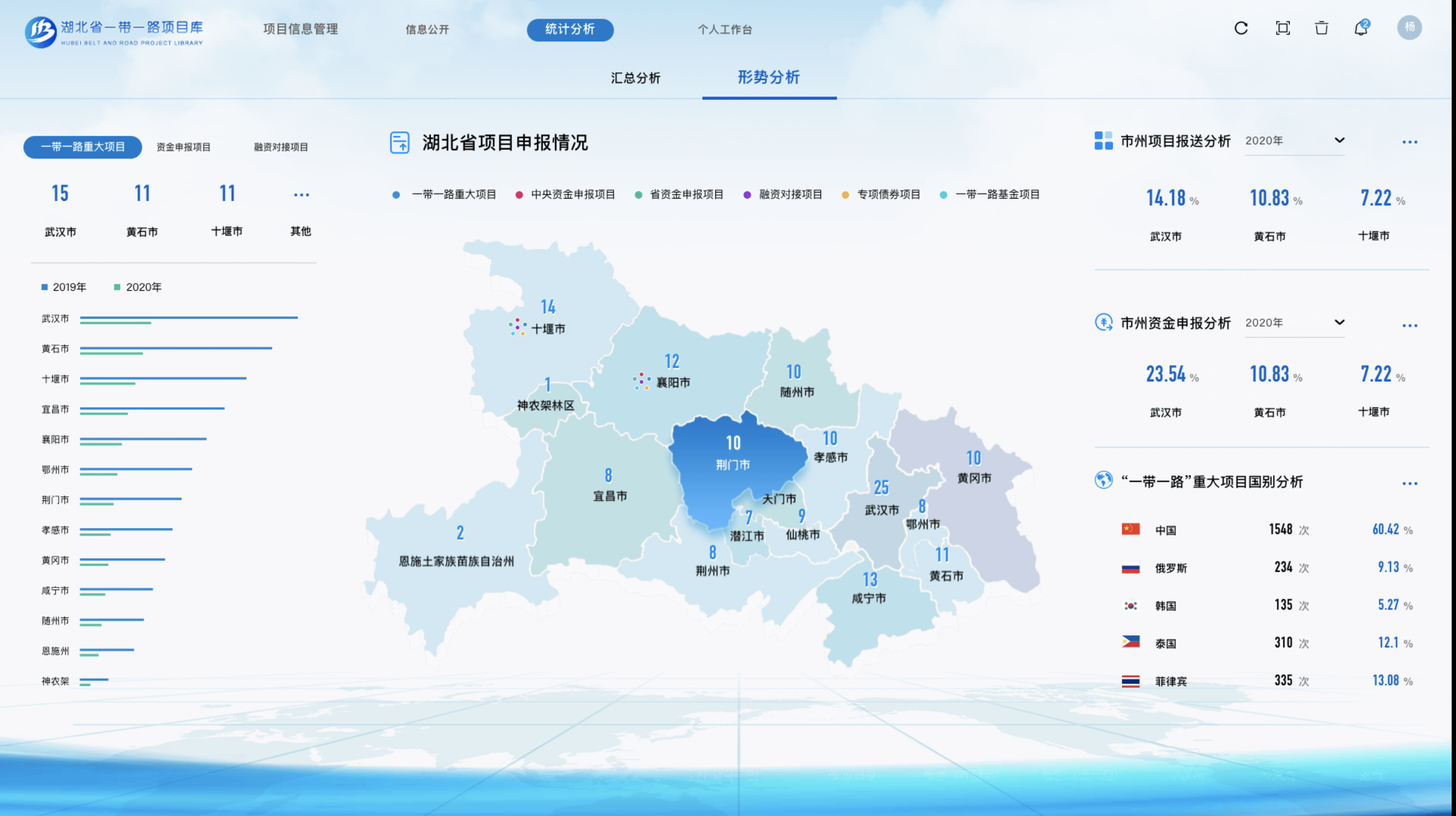The height and width of the screenshot is (816, 1456).
Task: Click the fullscreen icon in header
Action: point(1283,28)
